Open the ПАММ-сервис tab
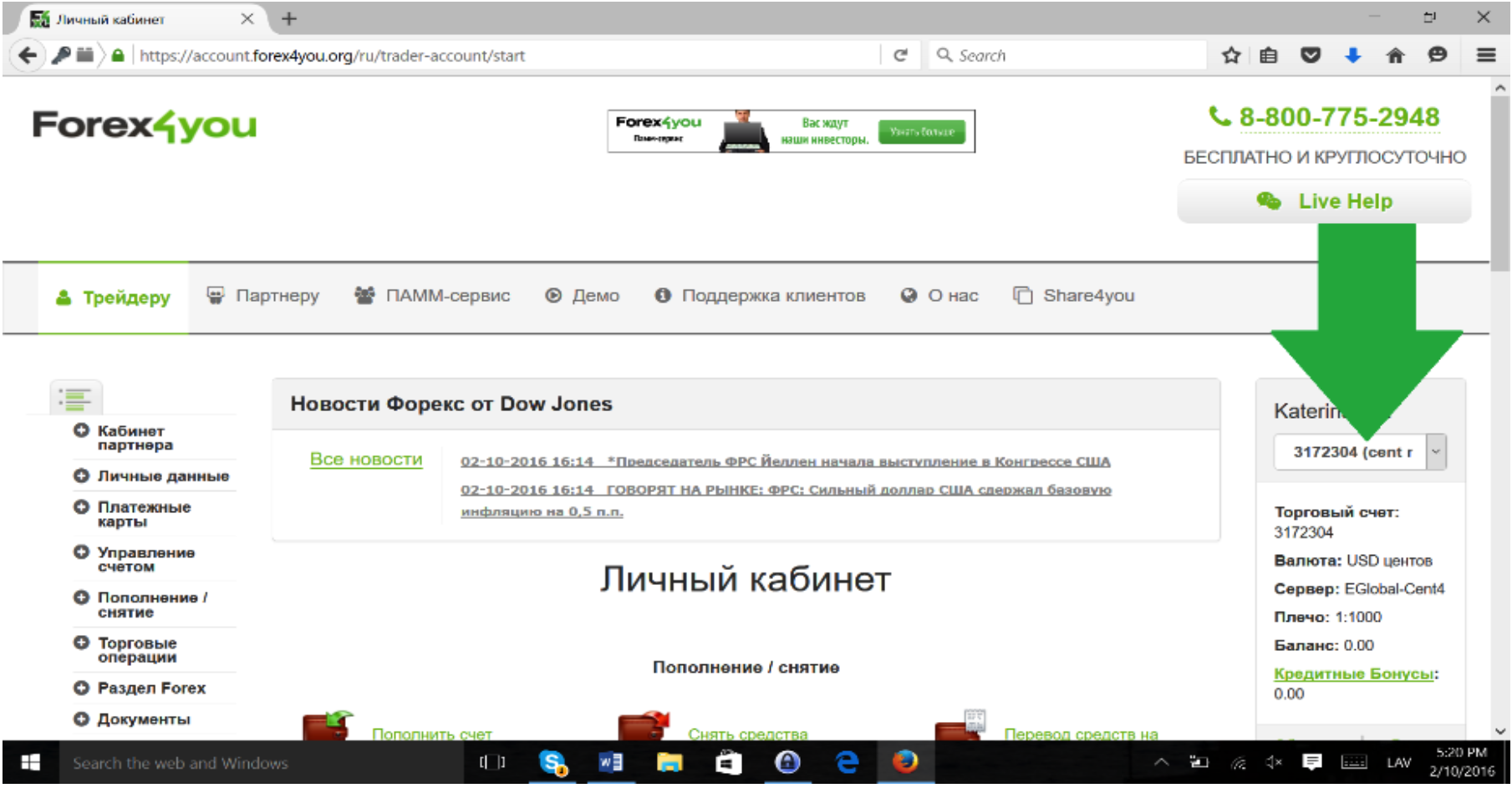The image size is (1512, 788). (x=432, y=296)
